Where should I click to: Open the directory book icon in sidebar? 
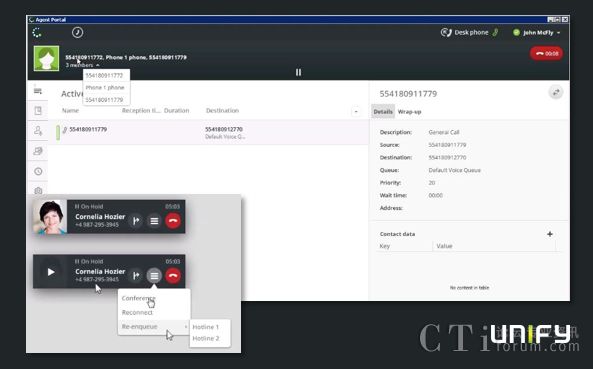(38, 110)
